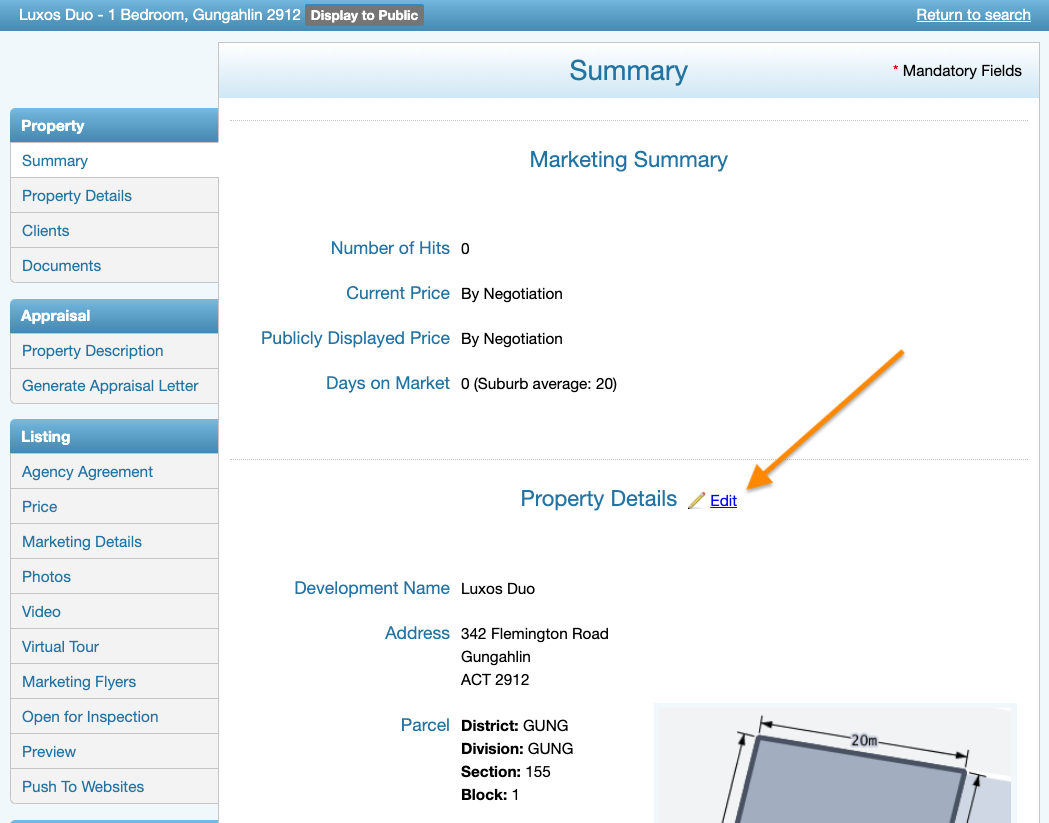Select Push To Websites
1049x823 pixels.
[x=83, y=787]
